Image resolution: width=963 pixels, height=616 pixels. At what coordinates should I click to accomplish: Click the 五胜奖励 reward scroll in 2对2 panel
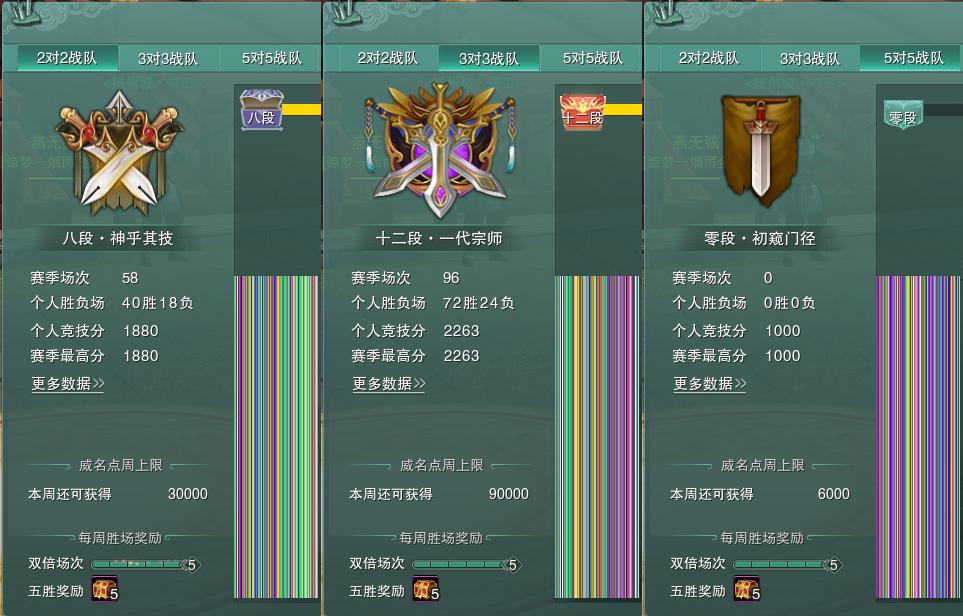click(104, 589)
